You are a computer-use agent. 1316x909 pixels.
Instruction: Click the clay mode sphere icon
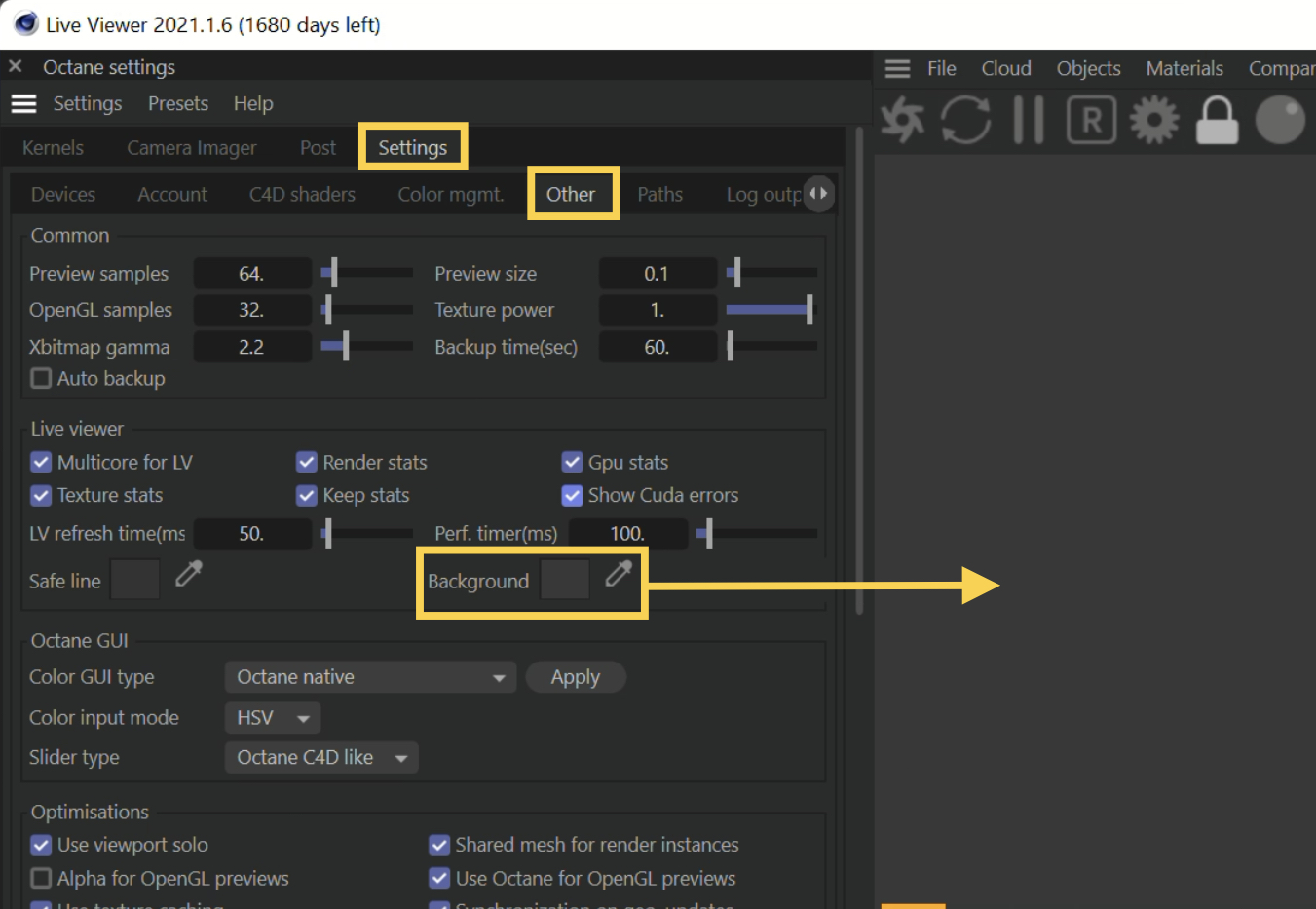tap(1280, 120)
